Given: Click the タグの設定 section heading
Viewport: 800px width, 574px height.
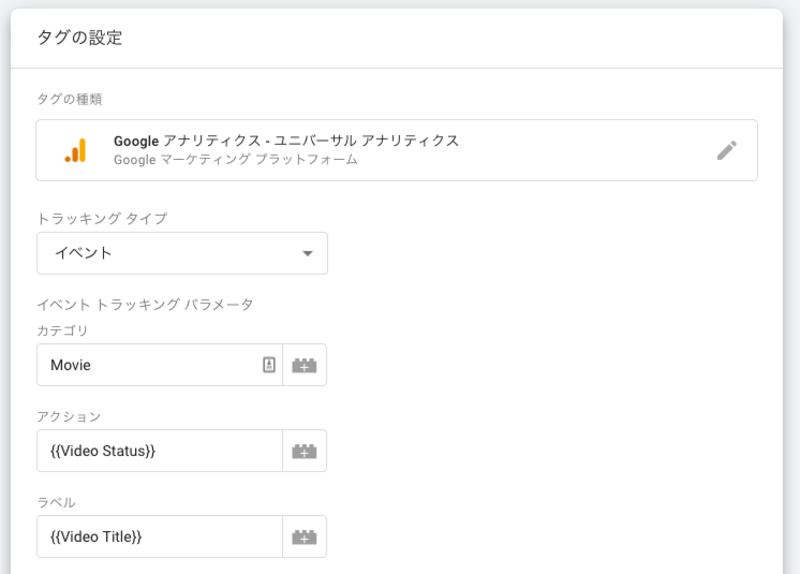Looking at the screenshot, I should coord(80,37).
